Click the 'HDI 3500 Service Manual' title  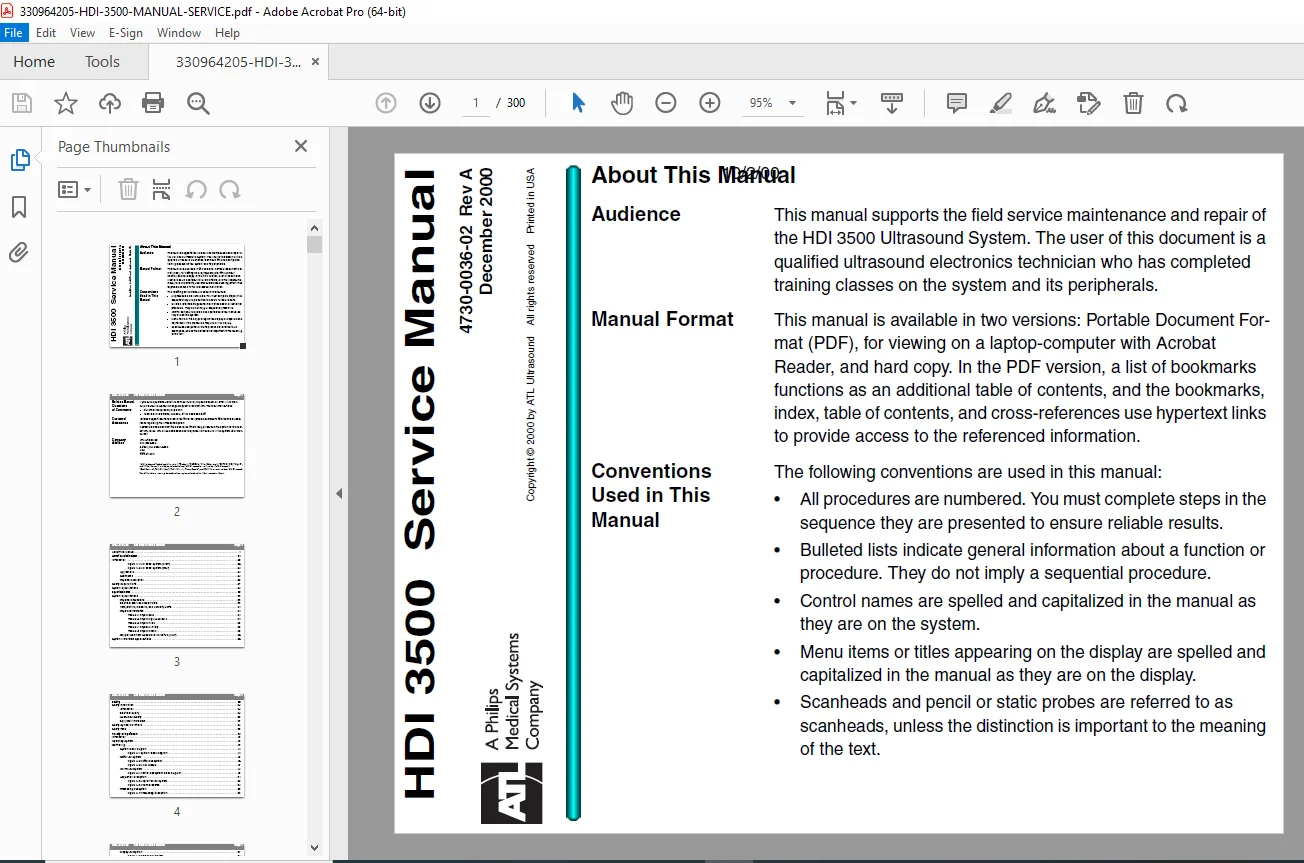(420, 485)
